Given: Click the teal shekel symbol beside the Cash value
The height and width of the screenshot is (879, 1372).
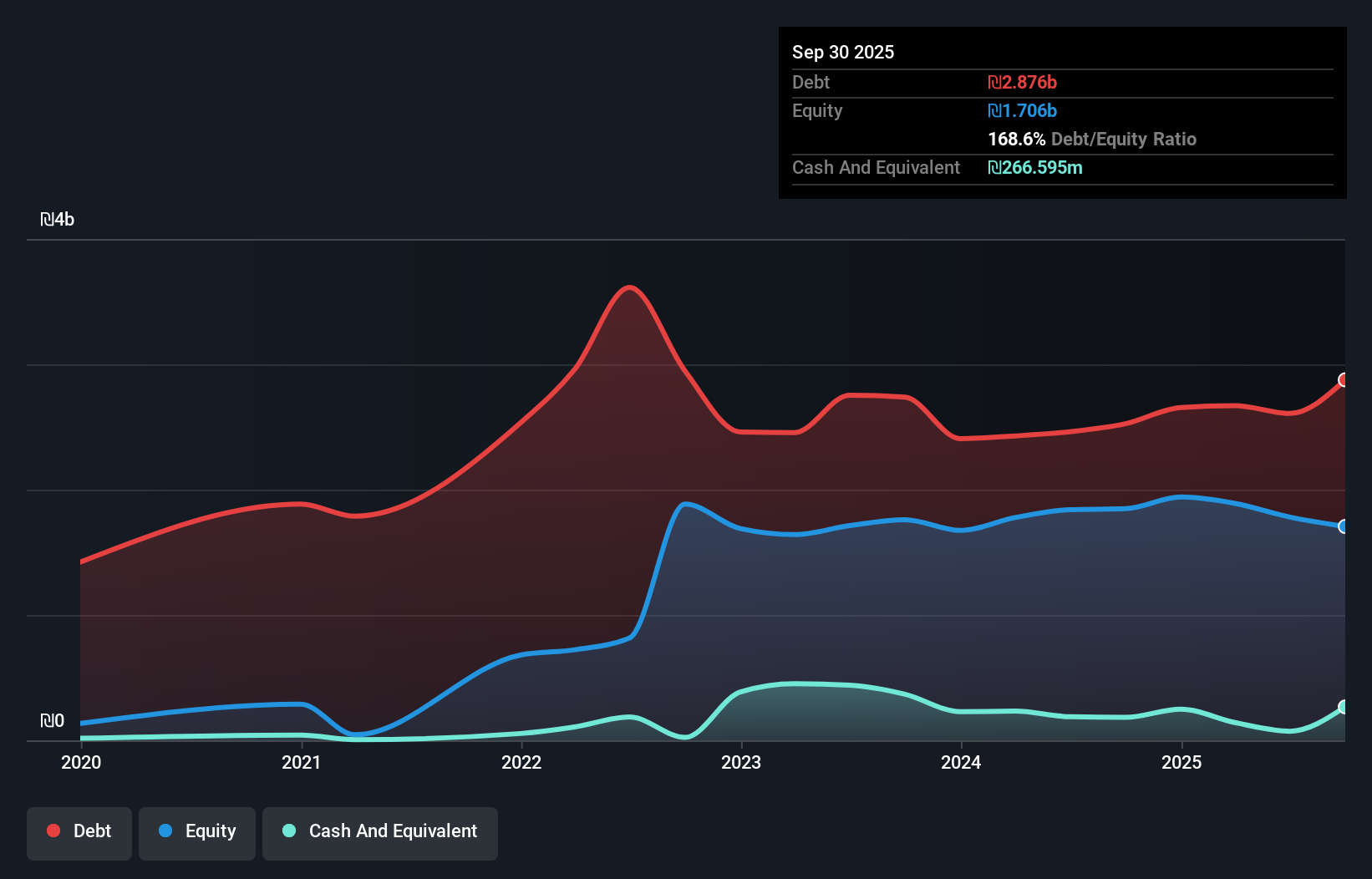Looking at the screenshot, I should coord(993,168).
